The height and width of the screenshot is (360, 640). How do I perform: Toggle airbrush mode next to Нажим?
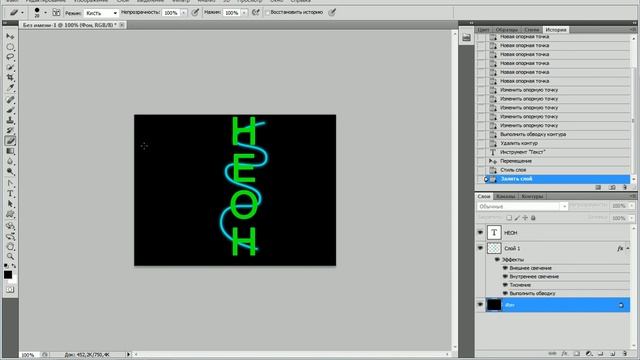point(256,13)
